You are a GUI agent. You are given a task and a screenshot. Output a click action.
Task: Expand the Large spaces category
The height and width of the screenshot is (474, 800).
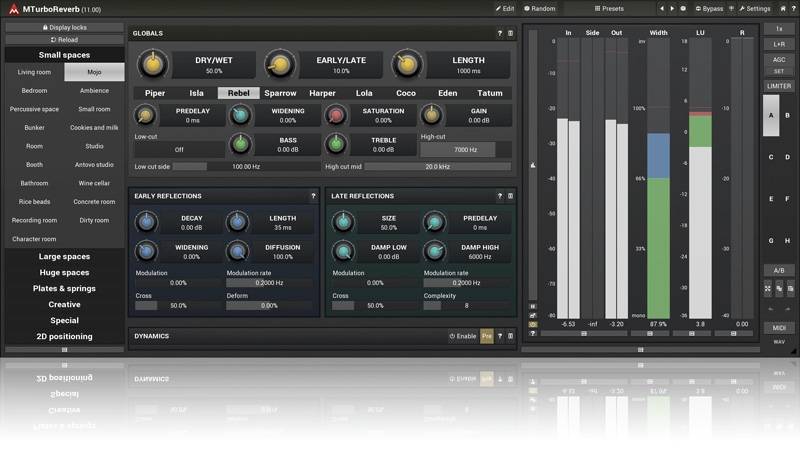[64, 257]
